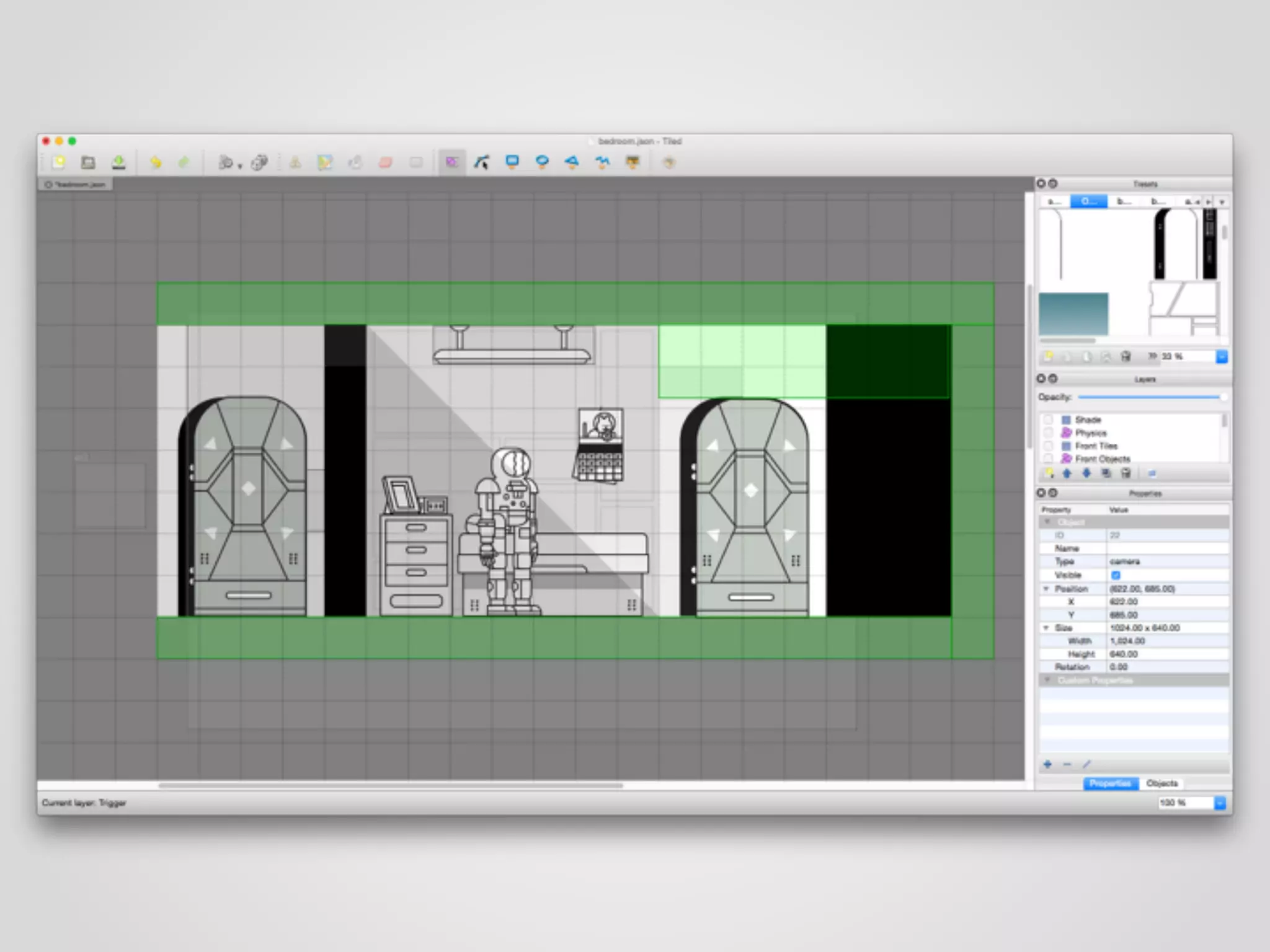Open the map zoom 100% dropdown
Image resolution: width=1270 pixels, height=952 pixels.
tap(1219, 803)
